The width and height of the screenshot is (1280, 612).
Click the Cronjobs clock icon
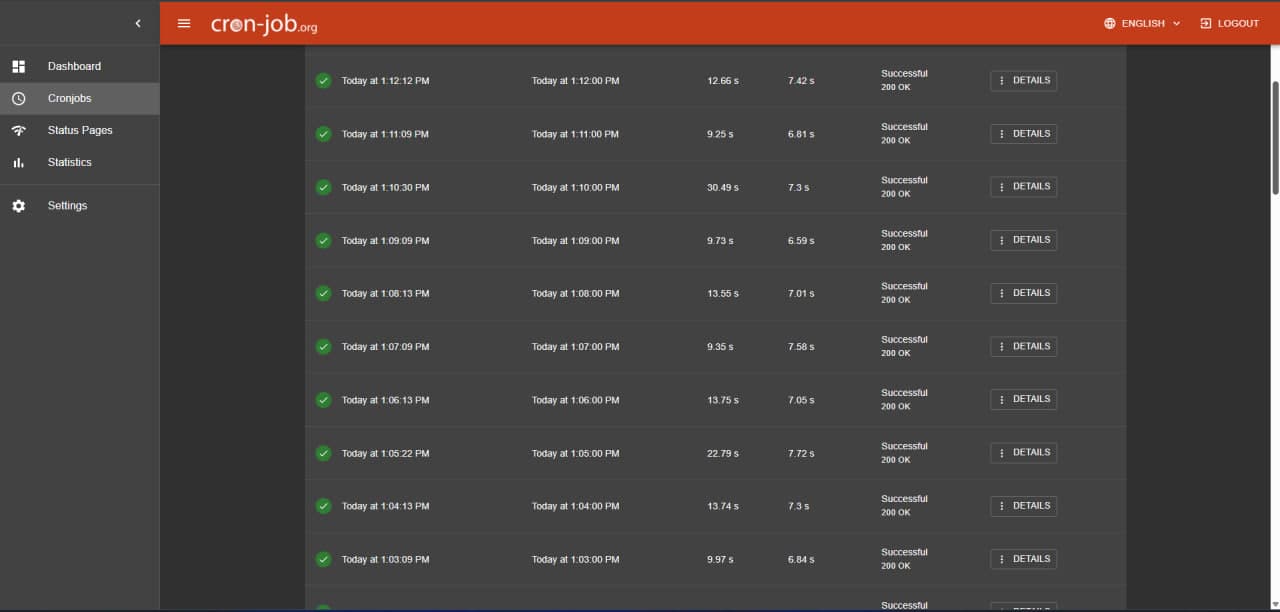pyautogui.click(x=18, y=98)
